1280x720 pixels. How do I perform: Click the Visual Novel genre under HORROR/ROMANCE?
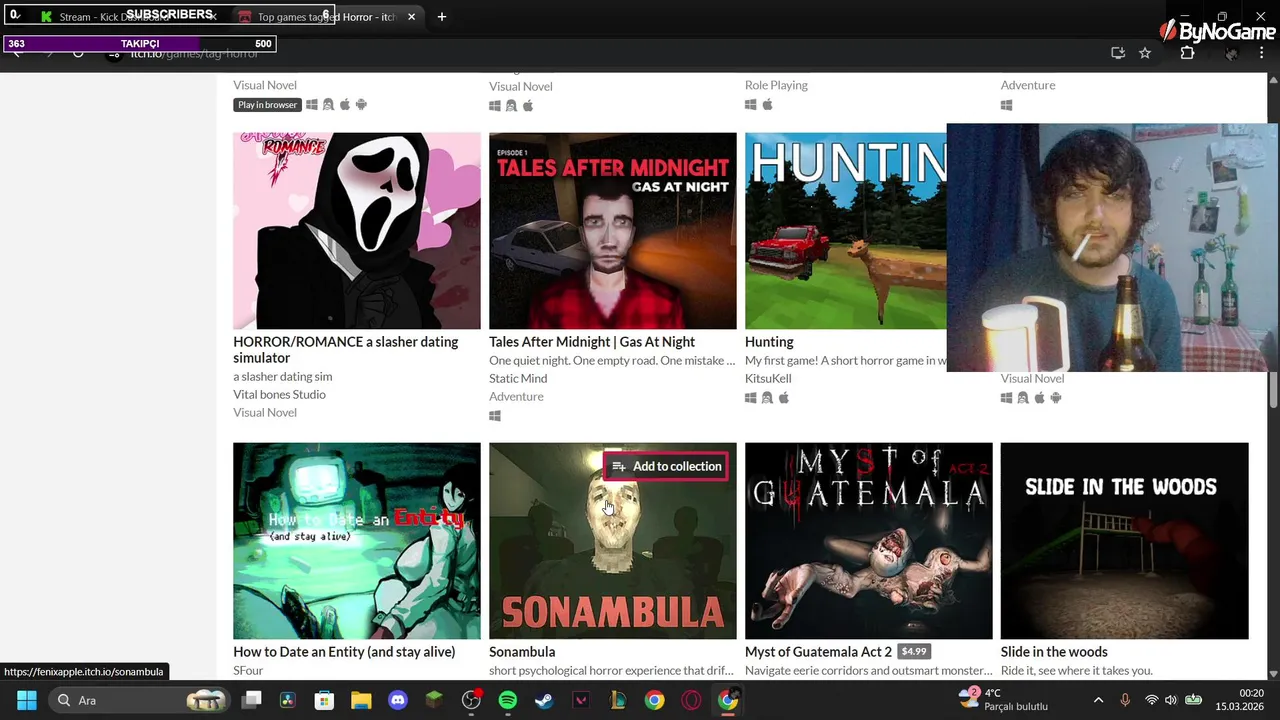265,412
